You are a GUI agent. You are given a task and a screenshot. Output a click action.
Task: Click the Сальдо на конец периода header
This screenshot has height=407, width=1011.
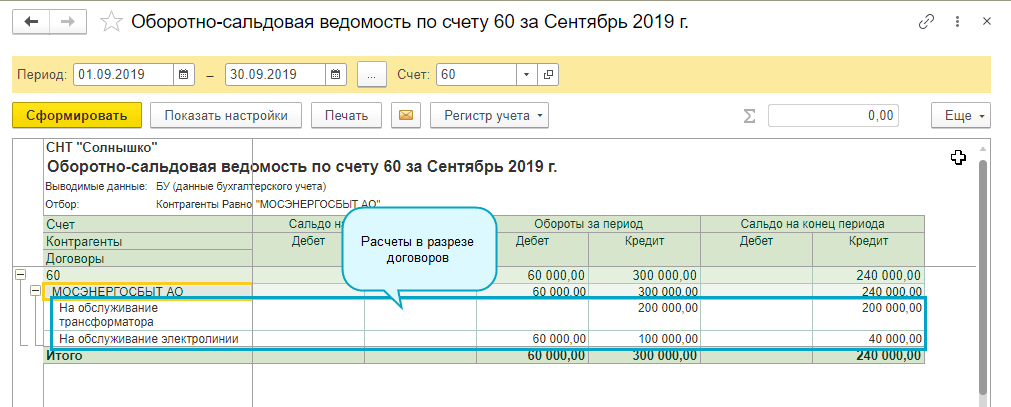812,224
